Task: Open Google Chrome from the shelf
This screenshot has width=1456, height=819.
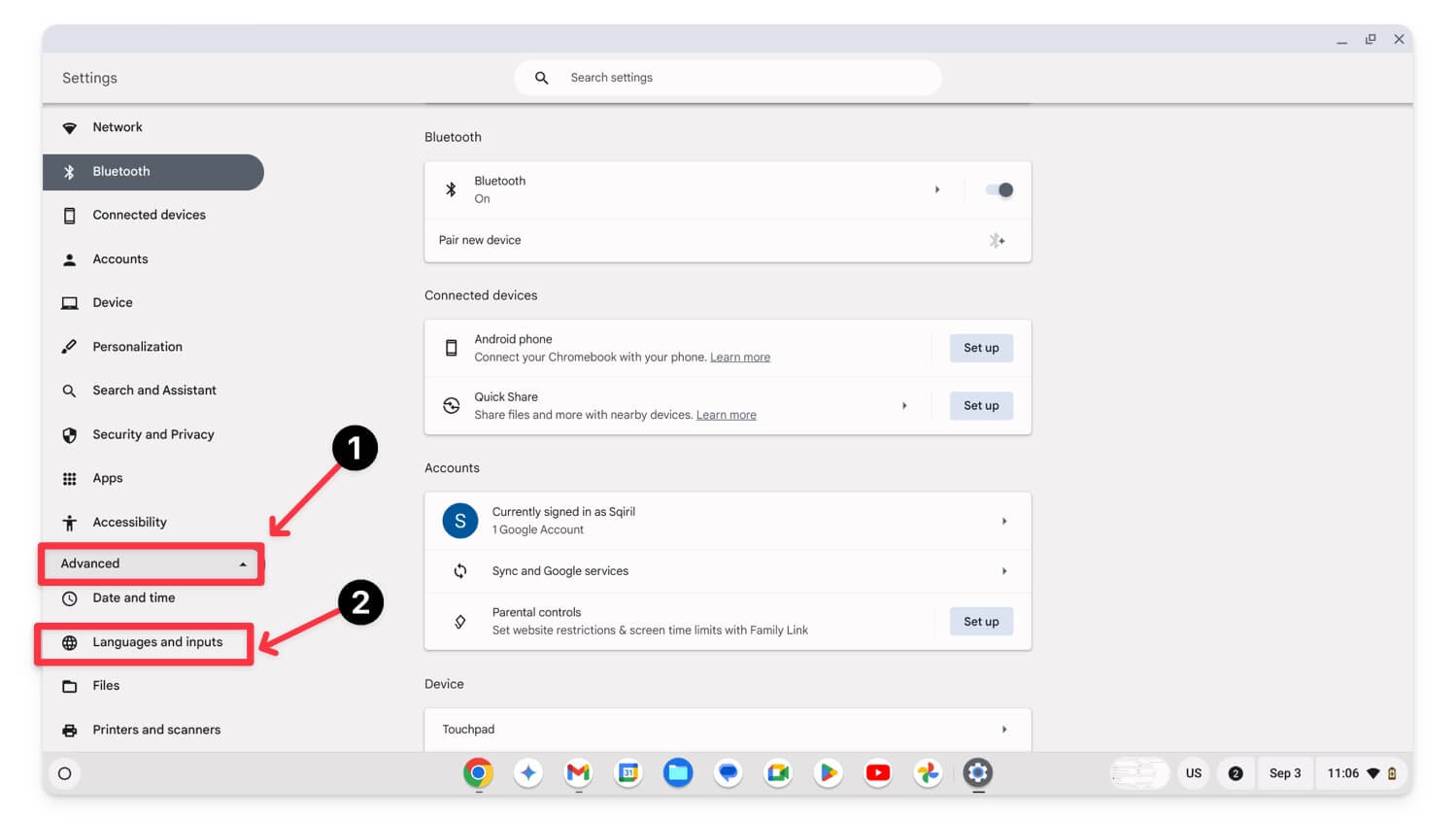Action: point(477,773)
